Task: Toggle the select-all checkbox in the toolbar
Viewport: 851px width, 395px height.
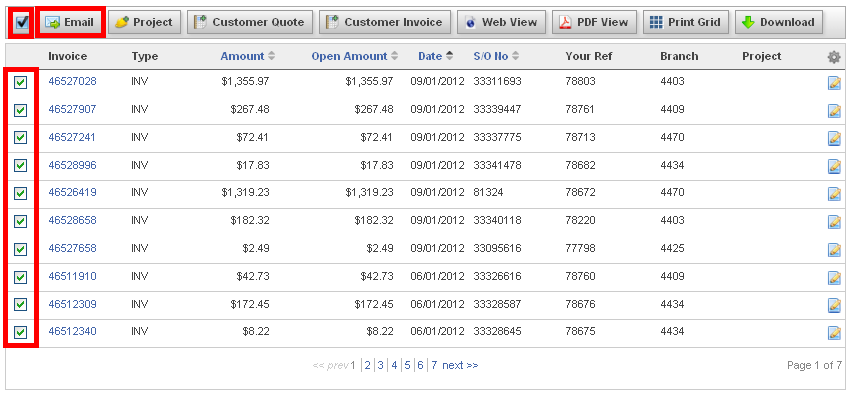Action: coord(22,23)
